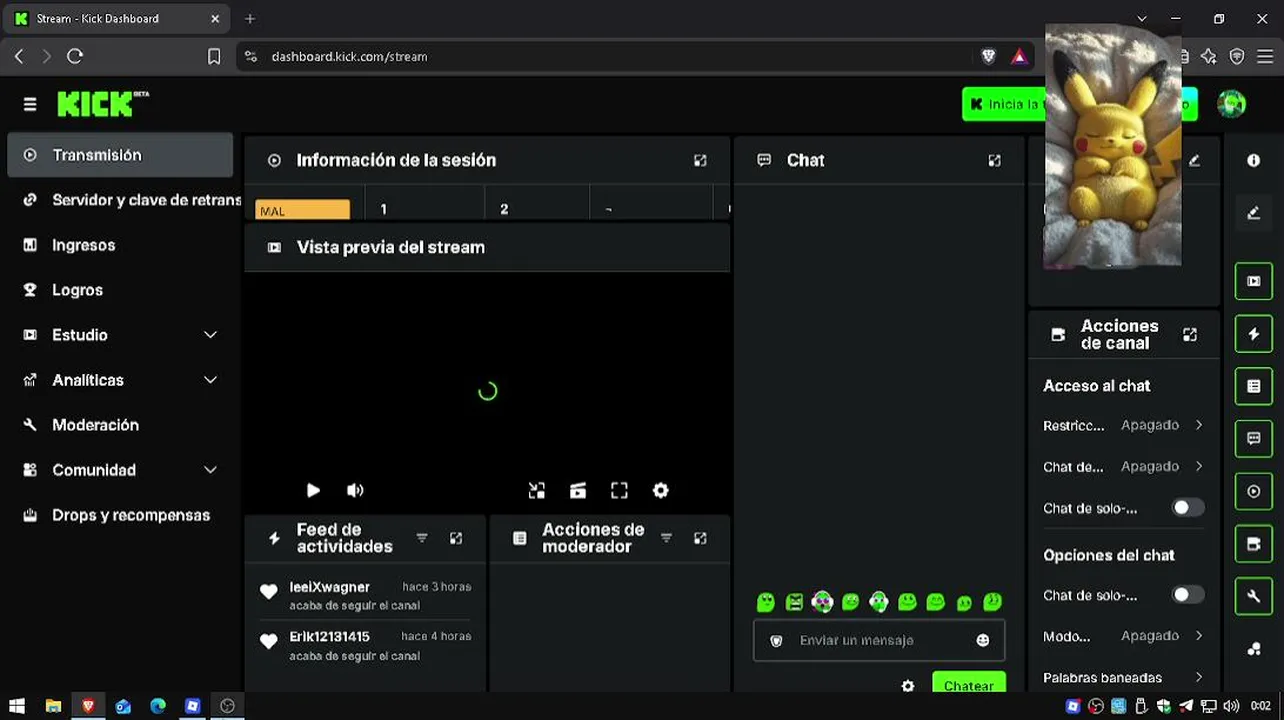Pop out the Acciones de moderador panel

point(700,538)
